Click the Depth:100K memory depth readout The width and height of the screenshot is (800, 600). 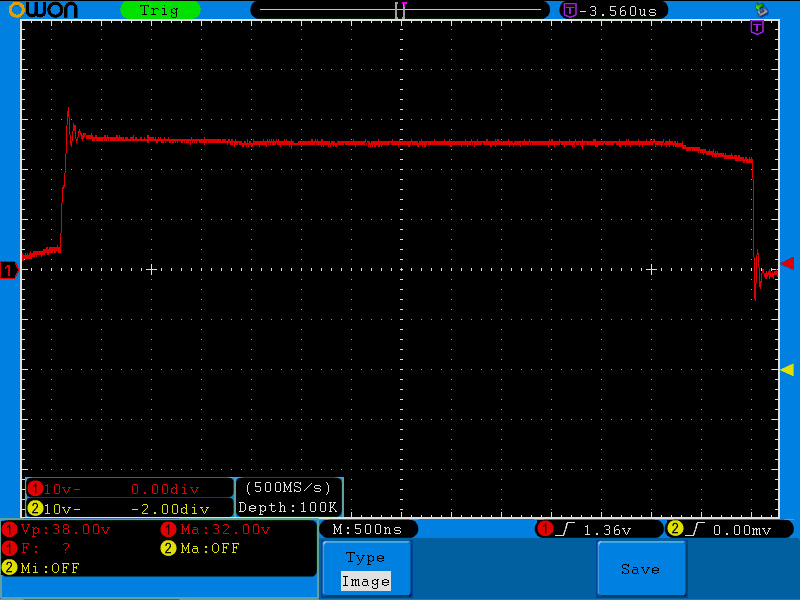[x=288, y=507]
